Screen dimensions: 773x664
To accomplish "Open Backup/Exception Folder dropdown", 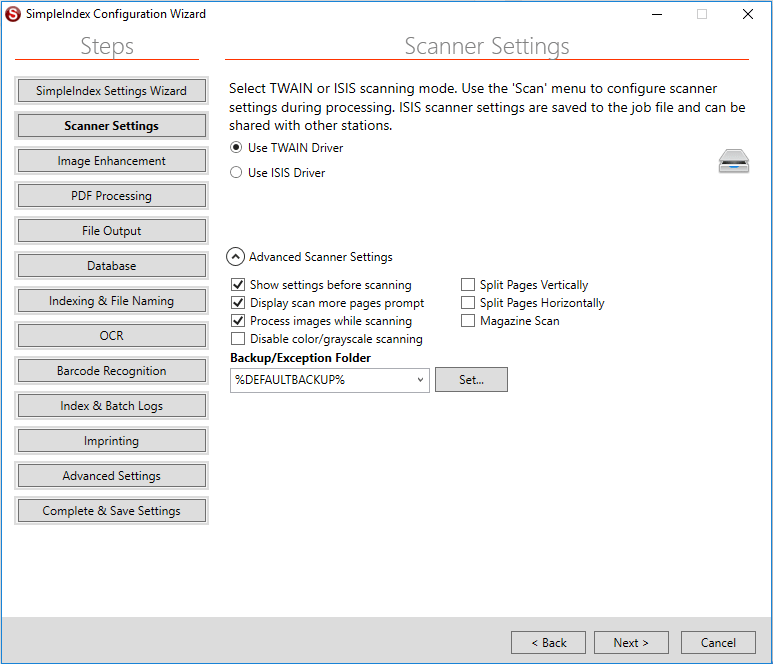I will (x=420, y=380).
